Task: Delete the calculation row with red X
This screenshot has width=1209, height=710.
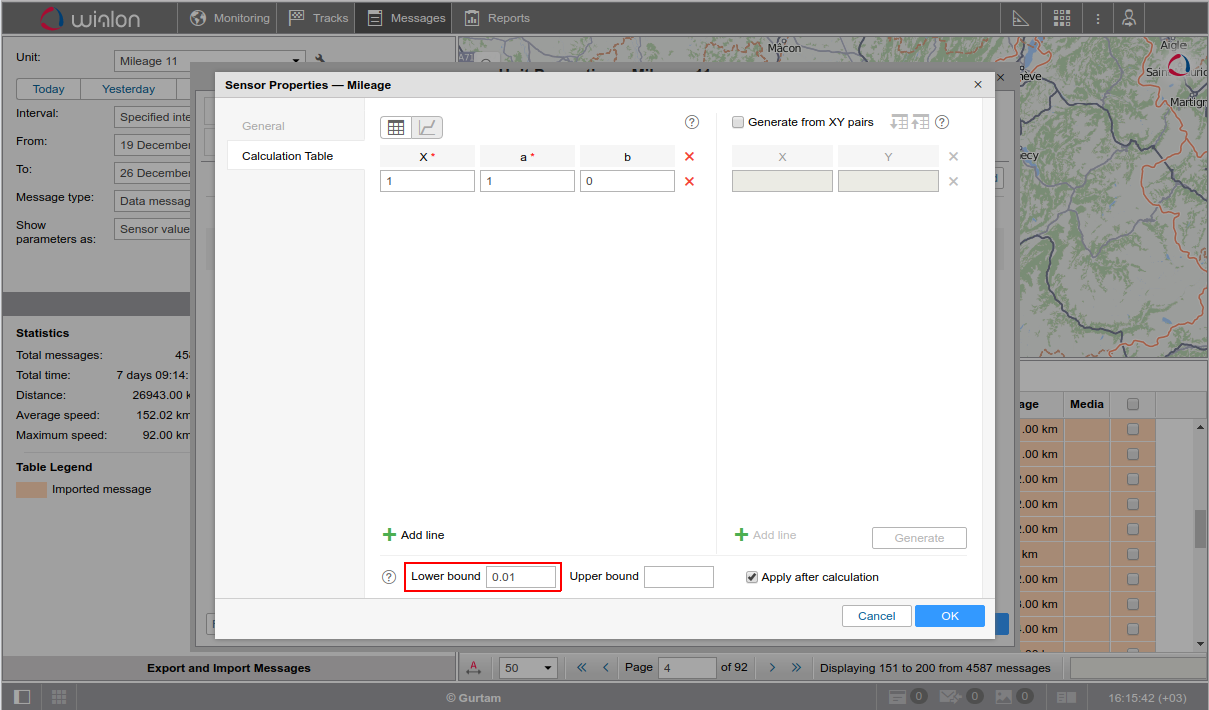Action: pyautogui.click(x=689, y=182)
